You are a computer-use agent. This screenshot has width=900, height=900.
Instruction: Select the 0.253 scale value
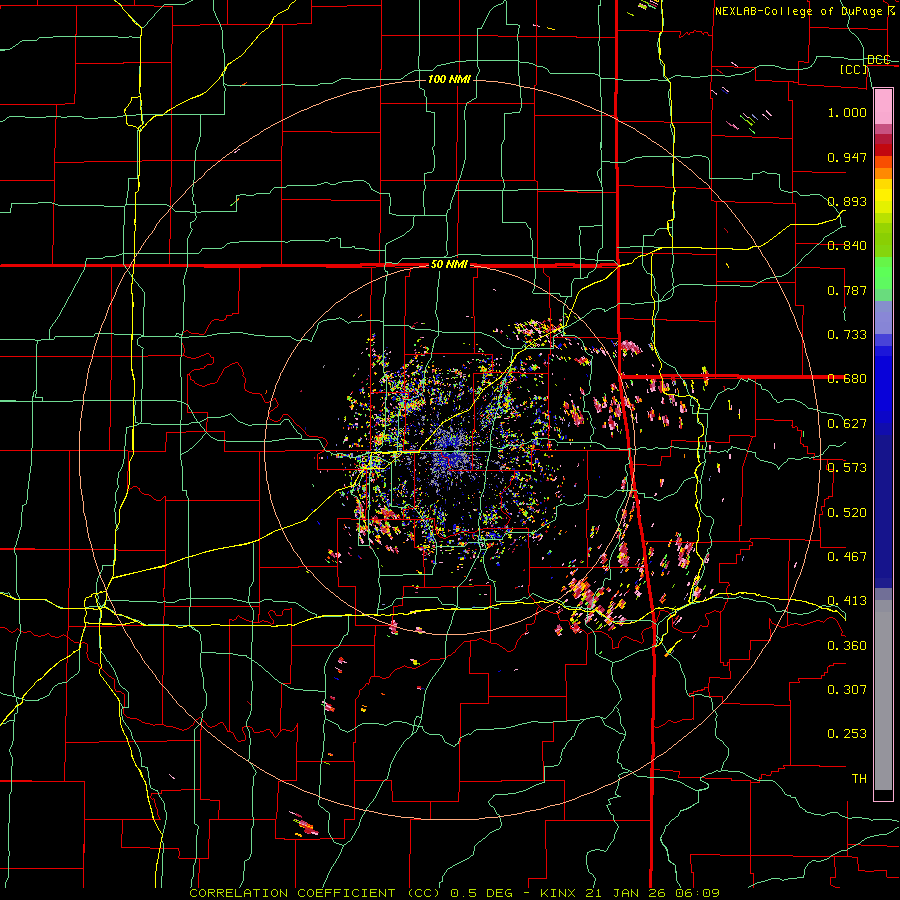point(847,734)
